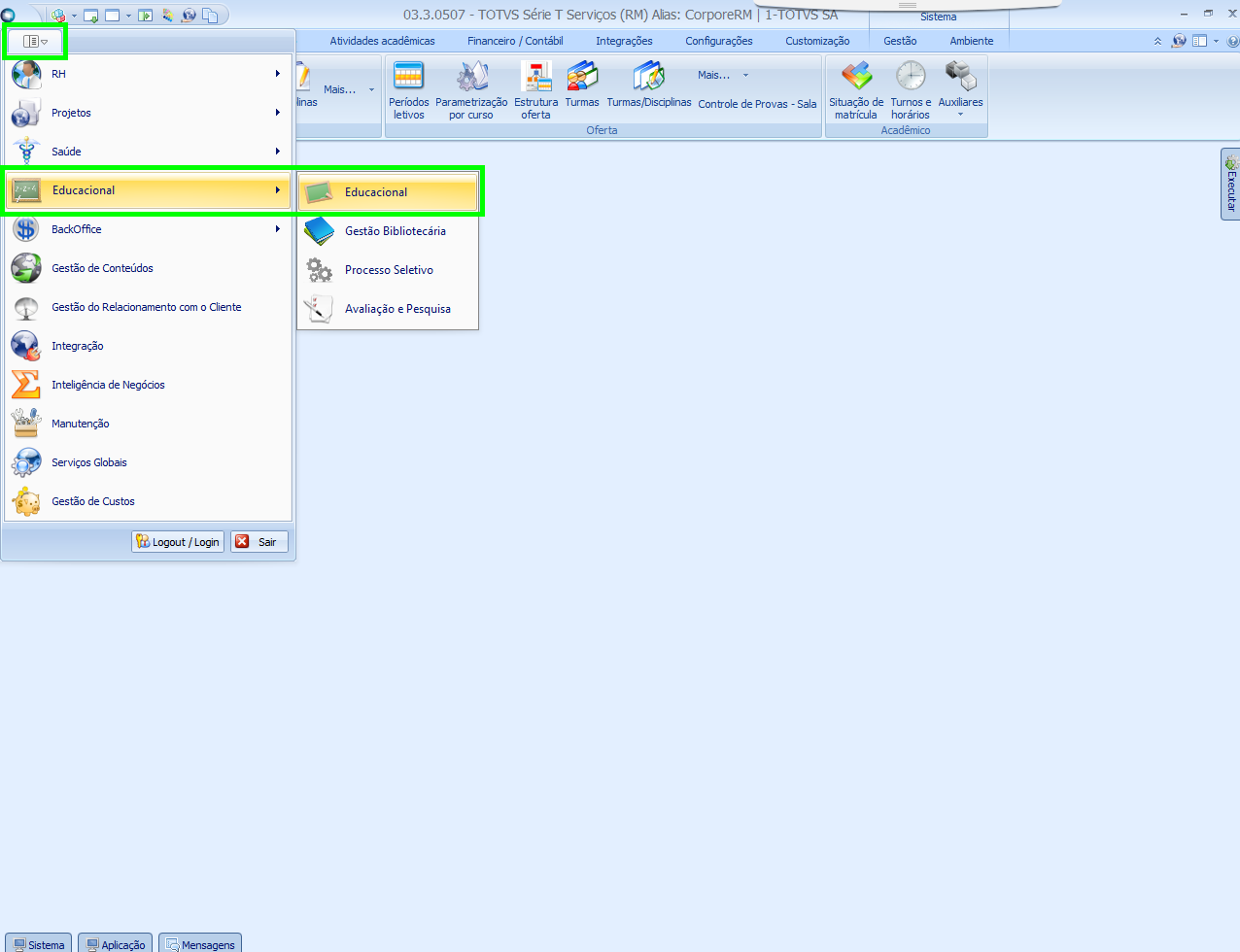Click the help question mark icon
The height and width of the screenshot is (952, 1240).
[1232, 41]
